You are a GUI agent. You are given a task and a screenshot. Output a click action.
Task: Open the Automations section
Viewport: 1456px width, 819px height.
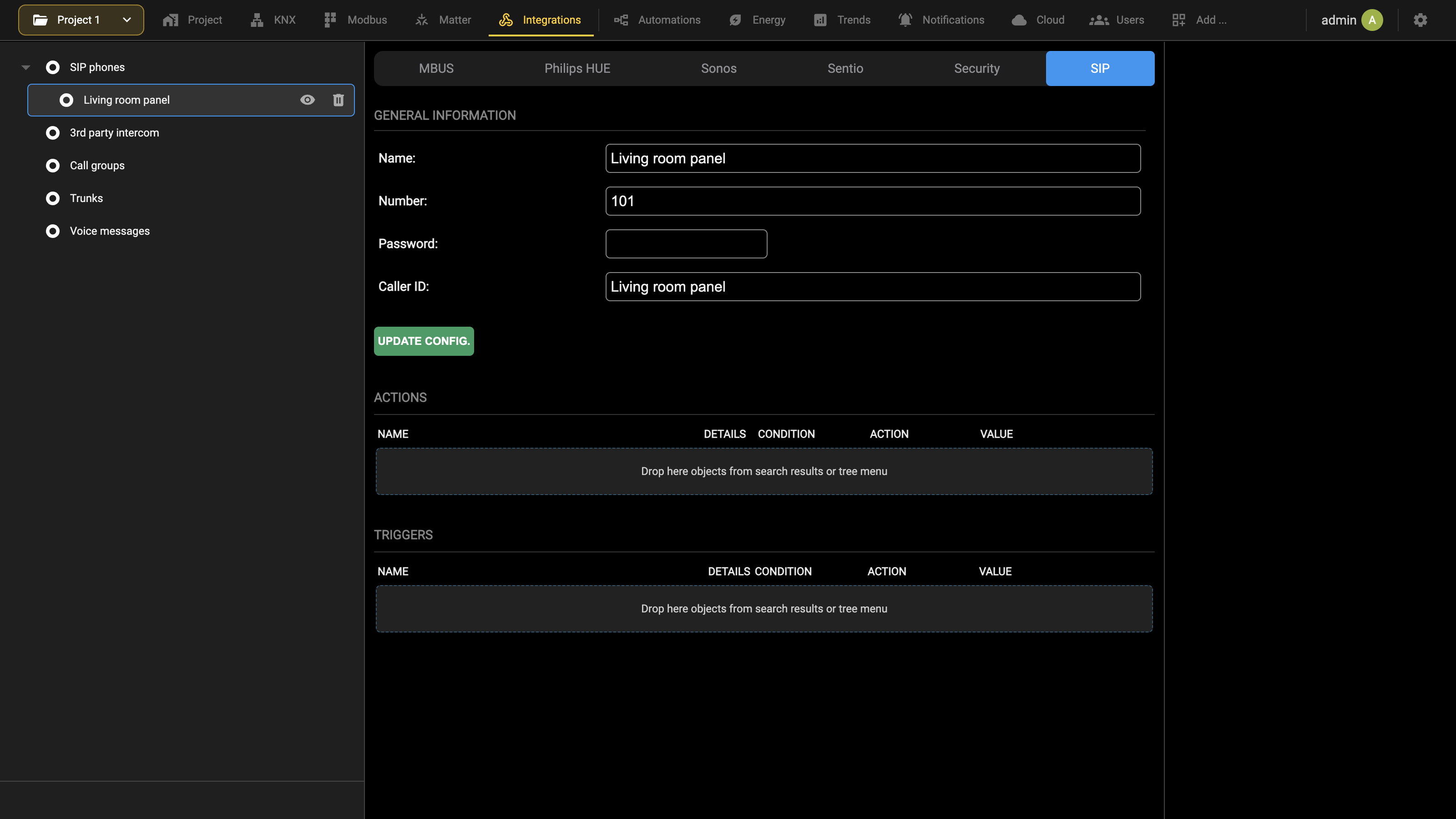coord(657,20)
